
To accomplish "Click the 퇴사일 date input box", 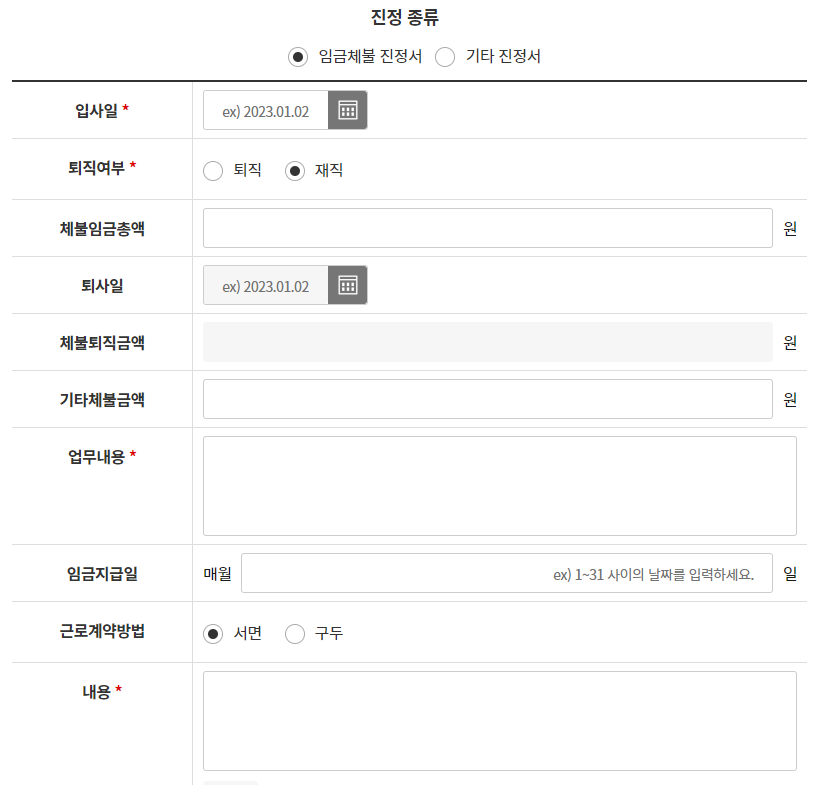I will coord(265,285).
